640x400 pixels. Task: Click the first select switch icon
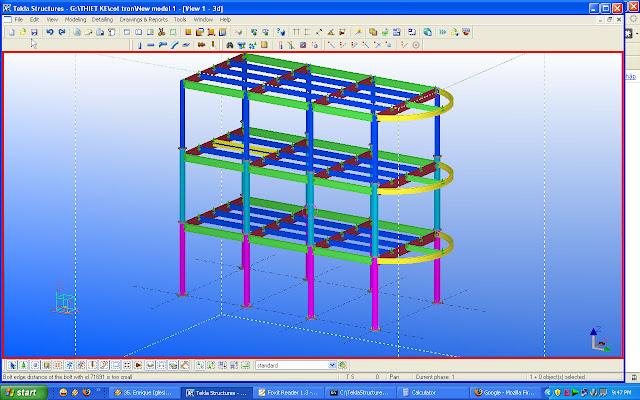coord(9,365)
